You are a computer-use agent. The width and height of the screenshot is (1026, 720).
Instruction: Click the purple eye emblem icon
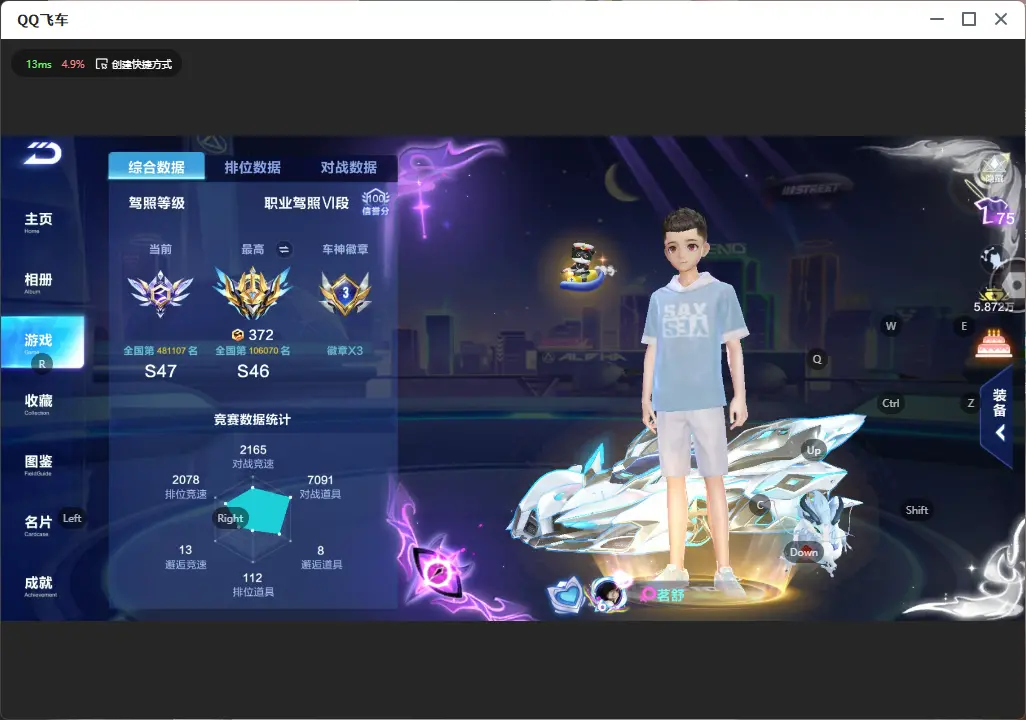click(x=437, y=573)
